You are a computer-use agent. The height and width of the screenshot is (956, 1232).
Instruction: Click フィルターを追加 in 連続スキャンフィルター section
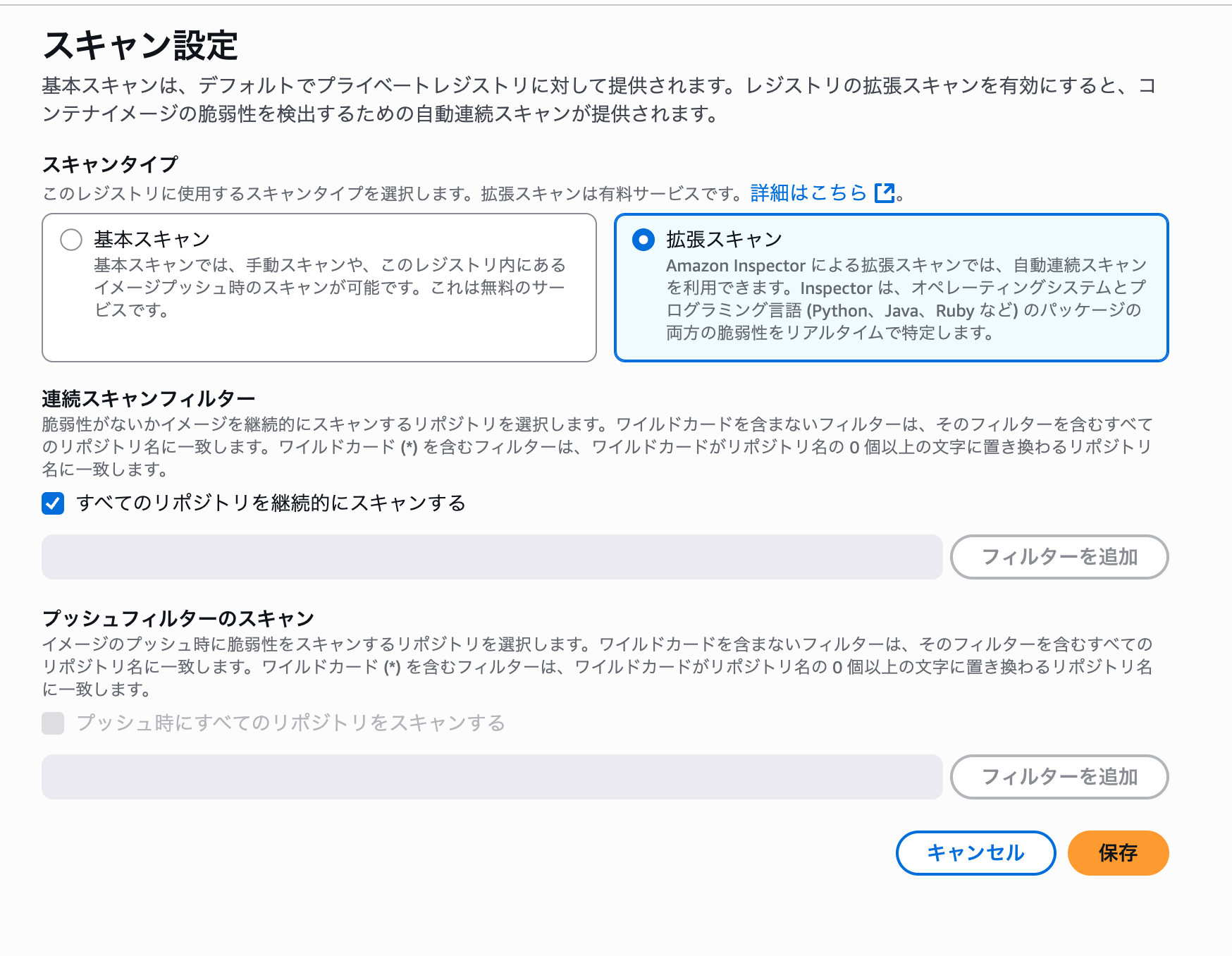click(x=1059, y=557)
